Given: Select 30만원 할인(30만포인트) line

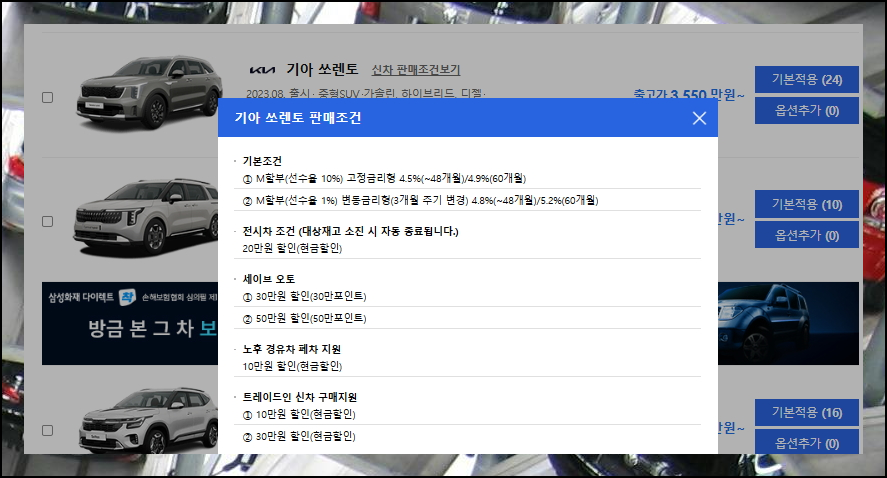Looking at the screenshot, I should coord(304,296).
